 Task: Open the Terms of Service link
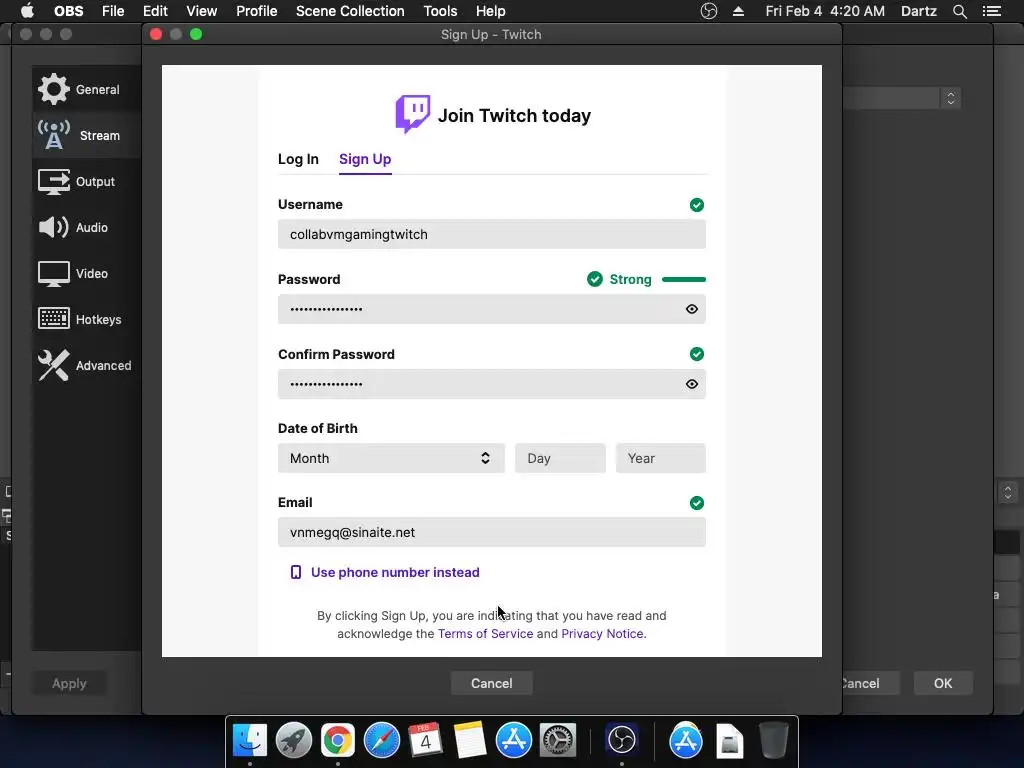pyautogui.click(x=485, y=633)
